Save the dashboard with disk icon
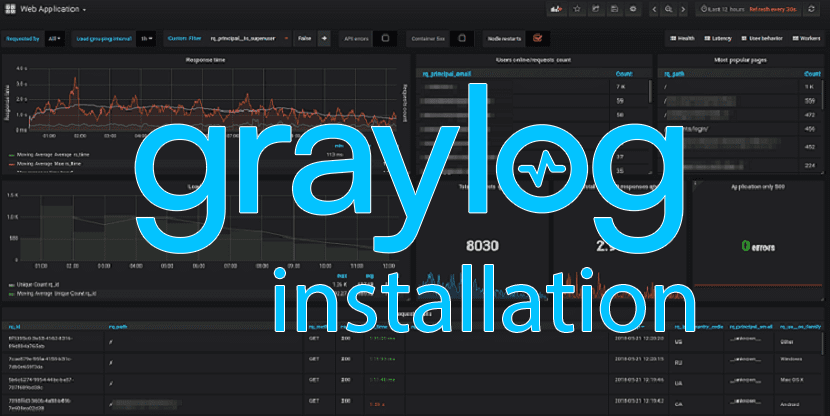 click(x=614, y=9)
